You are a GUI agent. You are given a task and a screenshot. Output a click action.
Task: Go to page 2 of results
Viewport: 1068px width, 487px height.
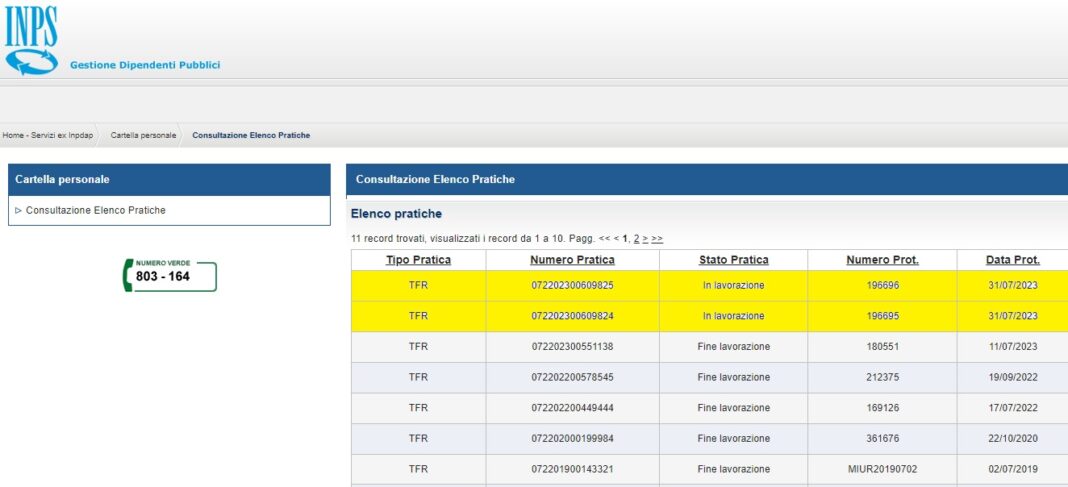click(x=636, y=238)
